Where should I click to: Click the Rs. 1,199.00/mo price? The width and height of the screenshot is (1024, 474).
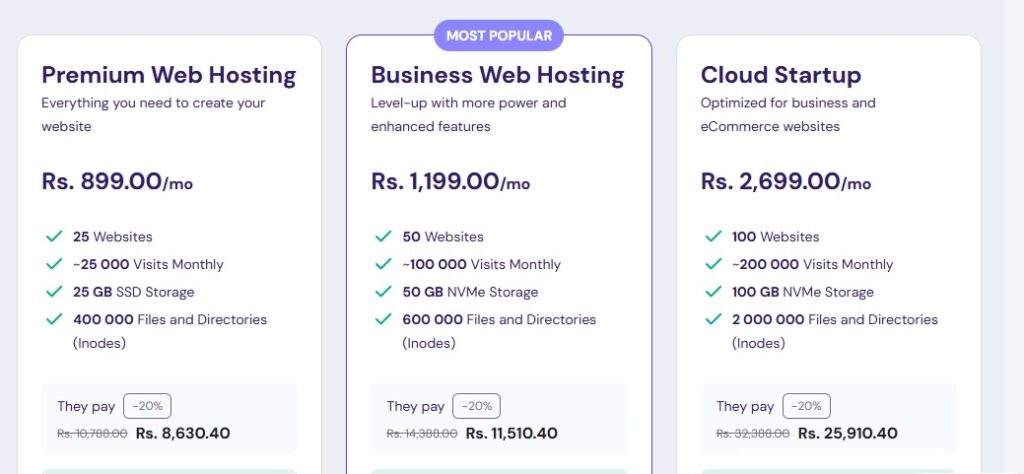[x=450, y=182]
